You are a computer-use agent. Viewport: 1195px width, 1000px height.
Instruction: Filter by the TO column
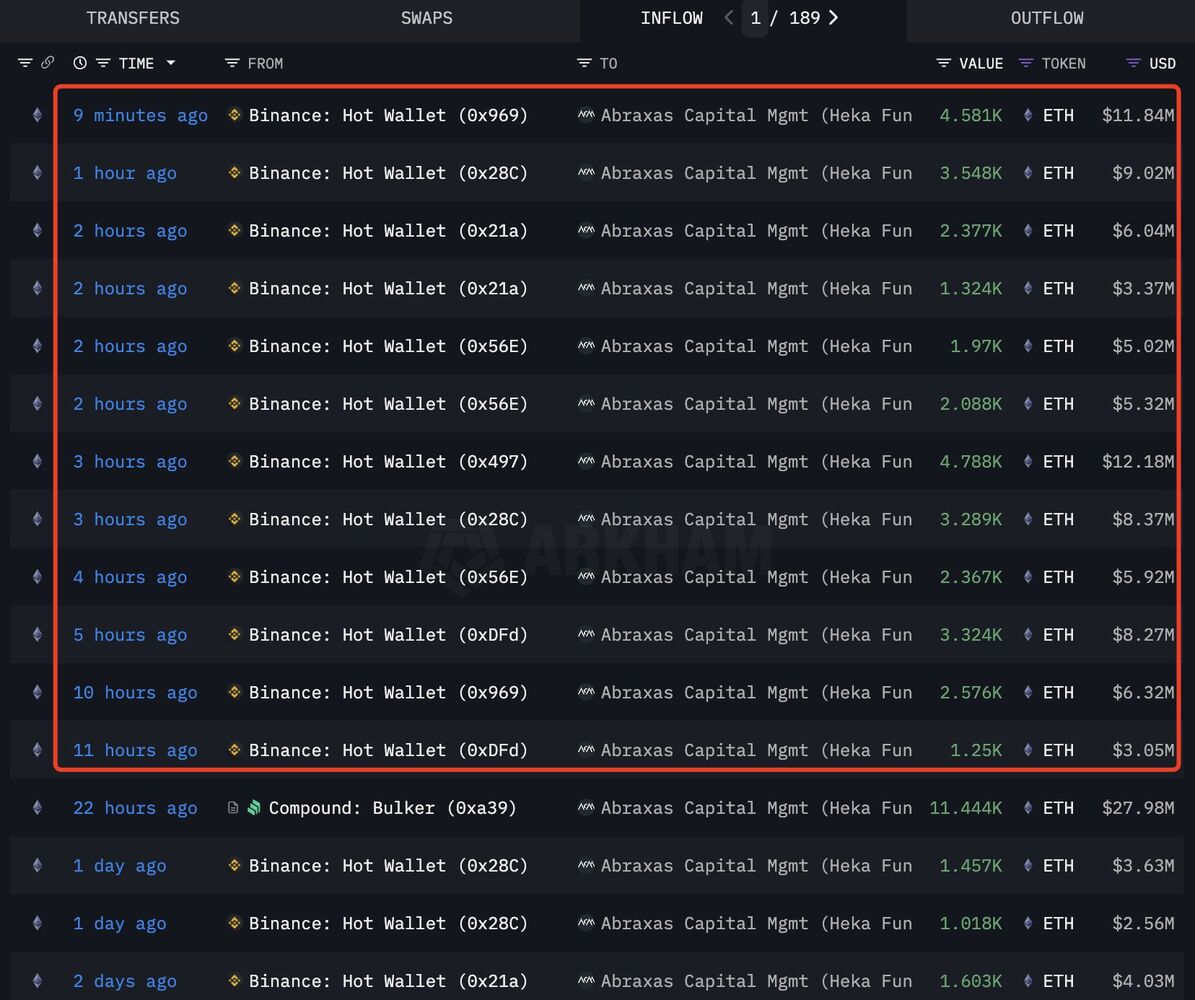pyautogui.click(x=584, y=63)
